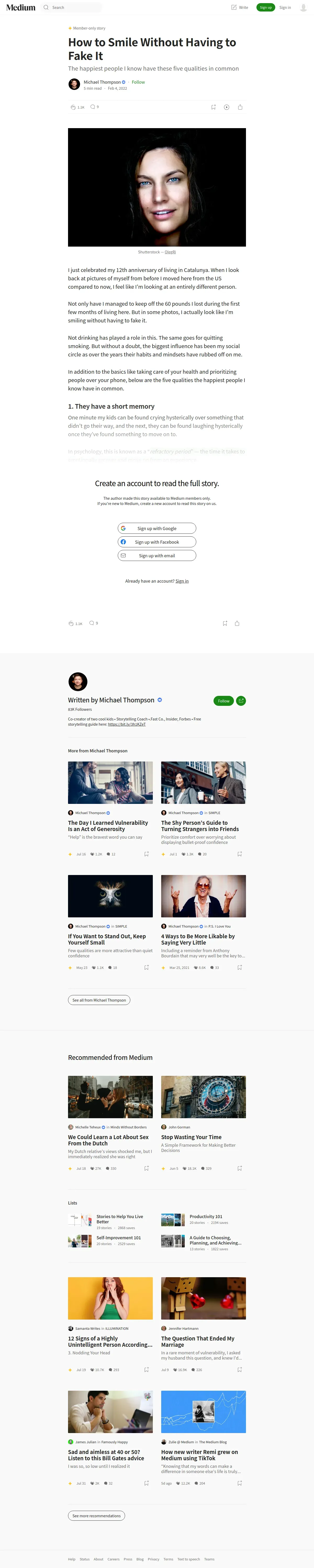Click green Follow button in author section

224,701
